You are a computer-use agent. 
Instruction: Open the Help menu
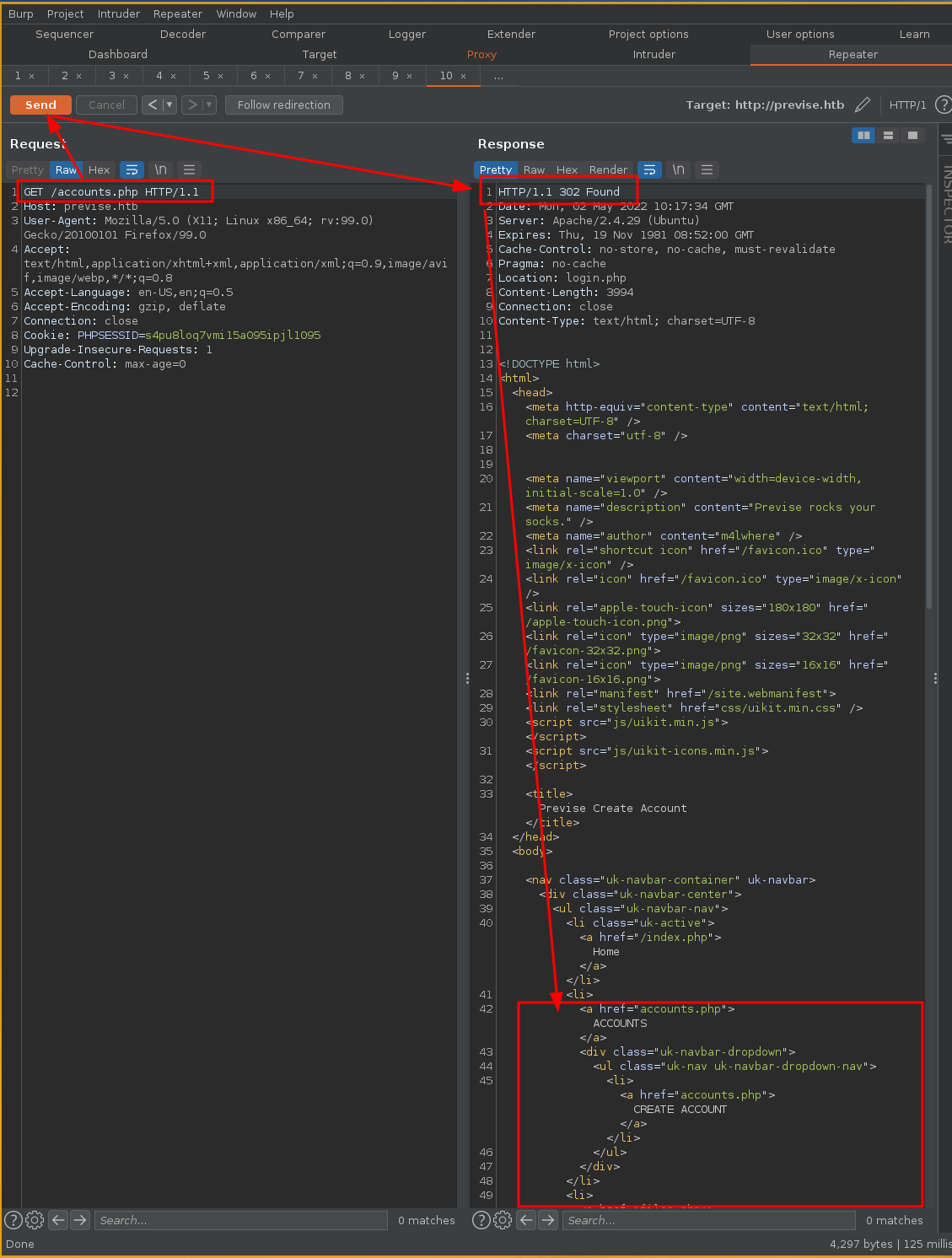click(x=282, y=13)
